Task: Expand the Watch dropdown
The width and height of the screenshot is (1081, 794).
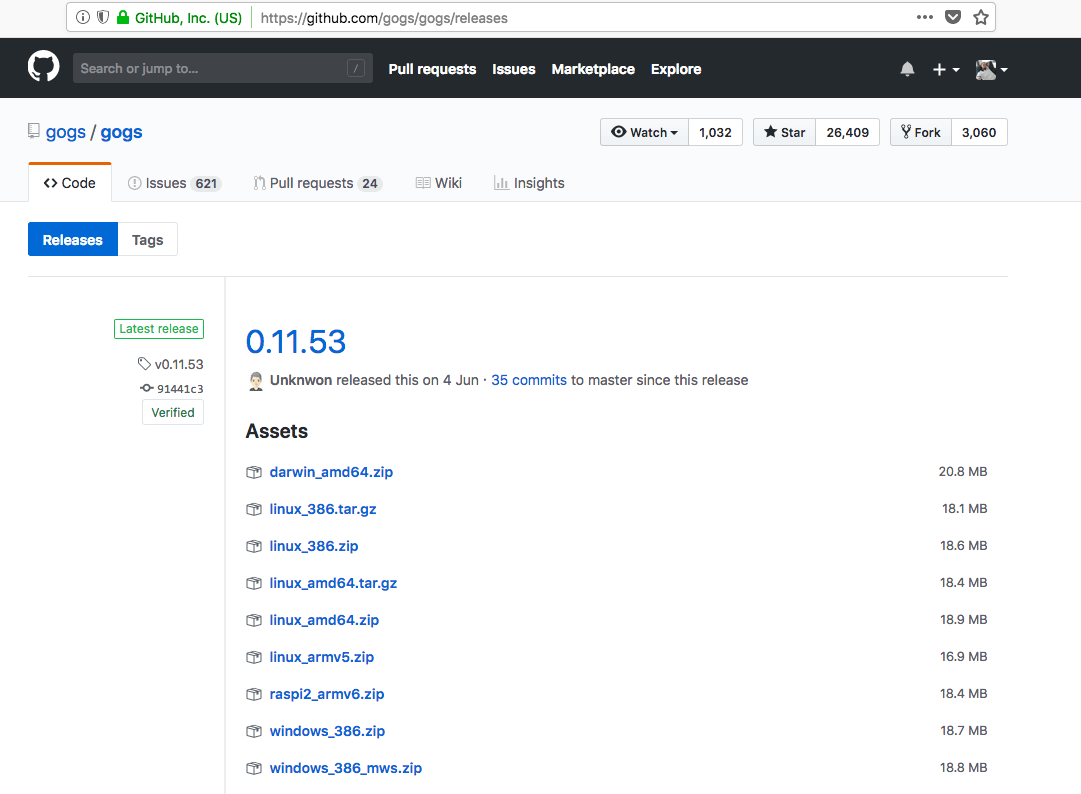Action: click(x=644, y=132)
